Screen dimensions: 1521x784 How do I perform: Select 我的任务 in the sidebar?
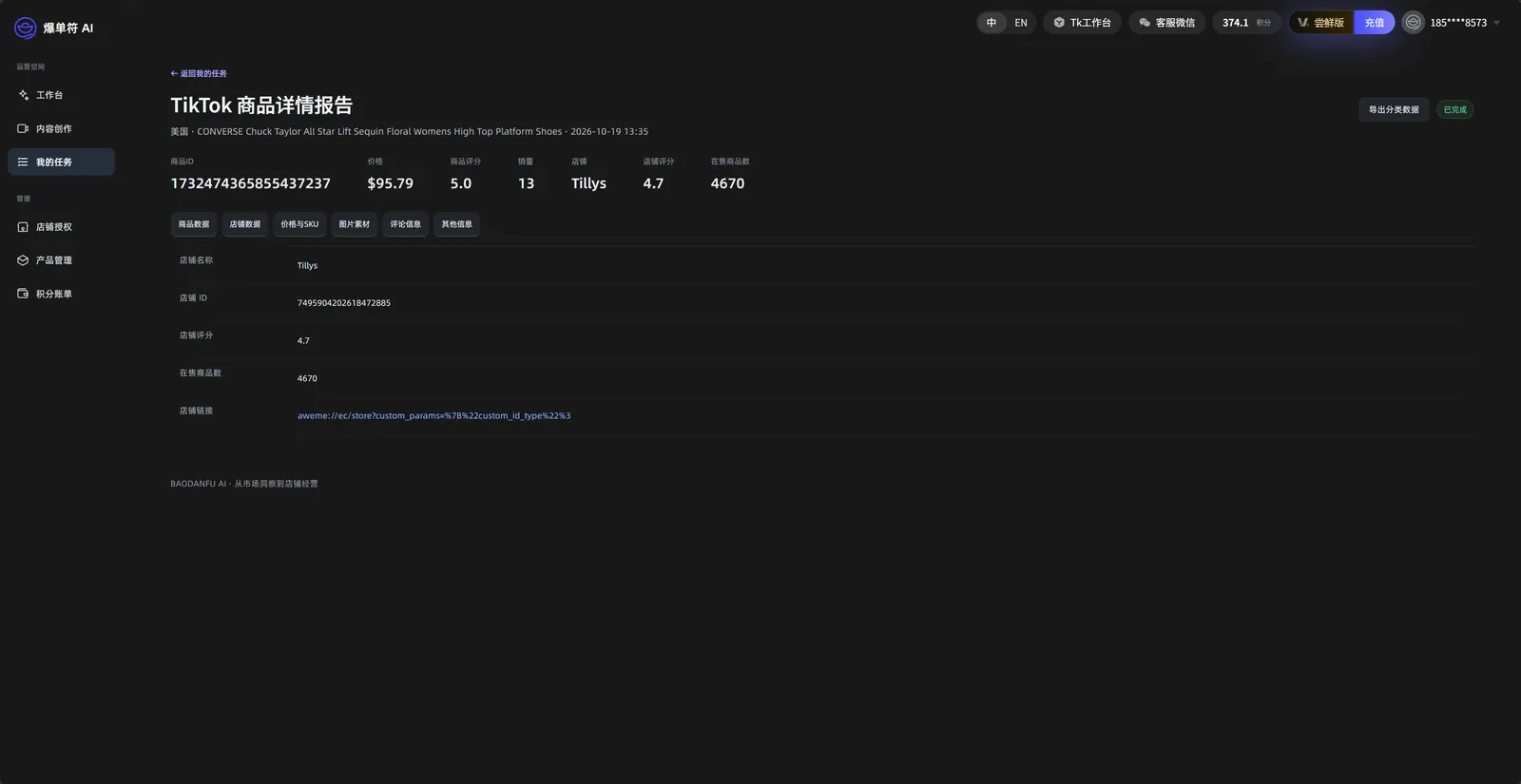click(x=61, y=162)
